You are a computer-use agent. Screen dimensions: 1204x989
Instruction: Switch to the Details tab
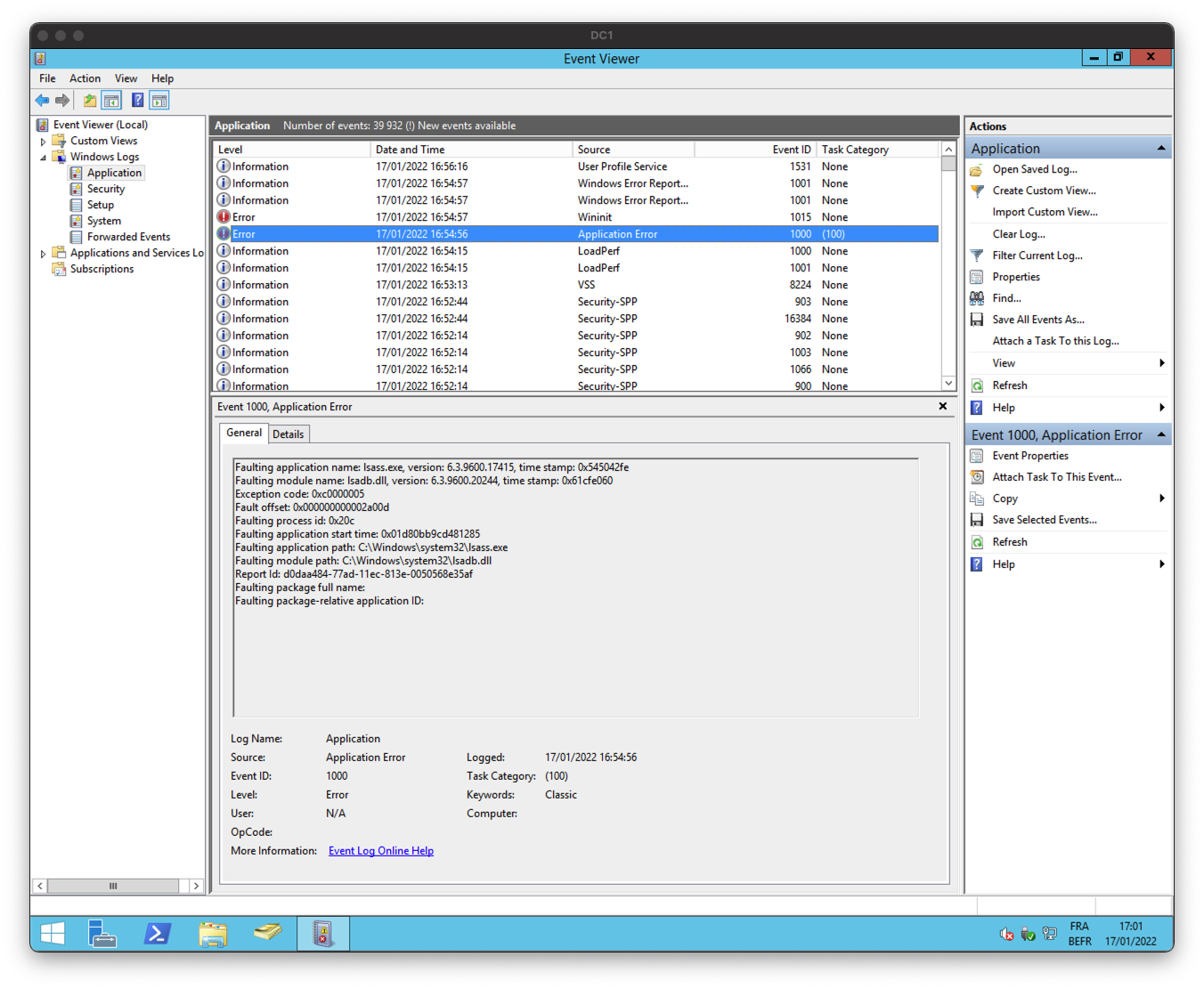(289, 434)
